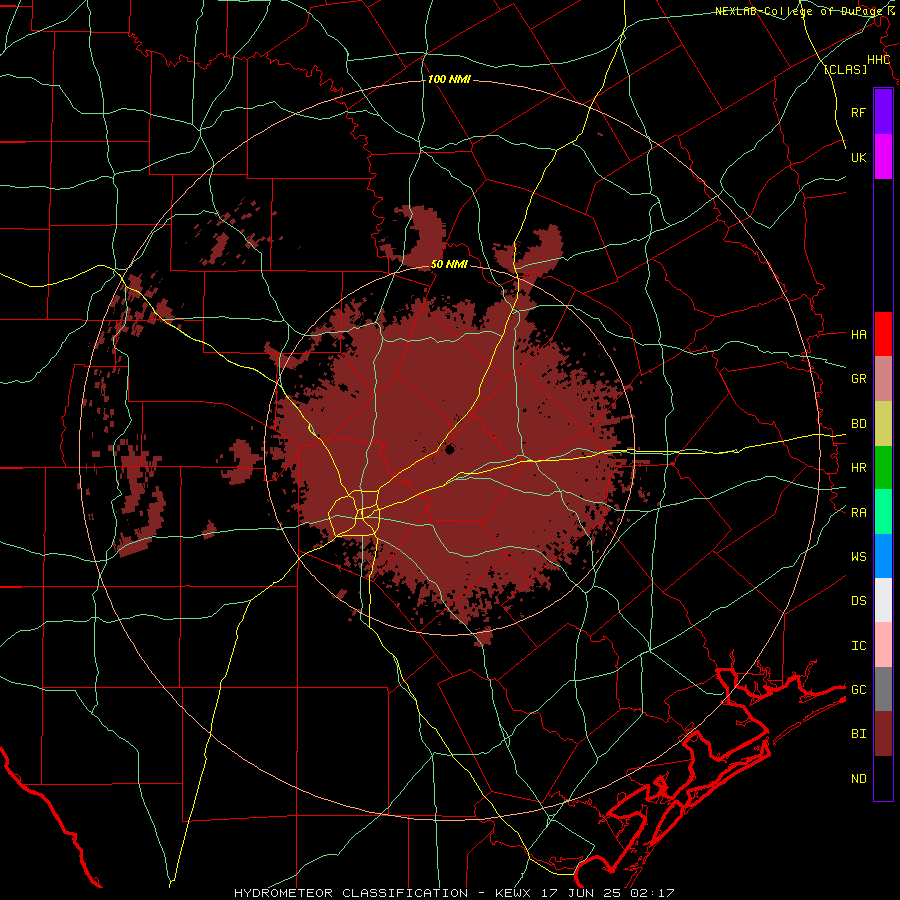Click the HR legend label
The height and width of the screenshot is (900, 900).
pyautogui.click(x=858, y=468)
